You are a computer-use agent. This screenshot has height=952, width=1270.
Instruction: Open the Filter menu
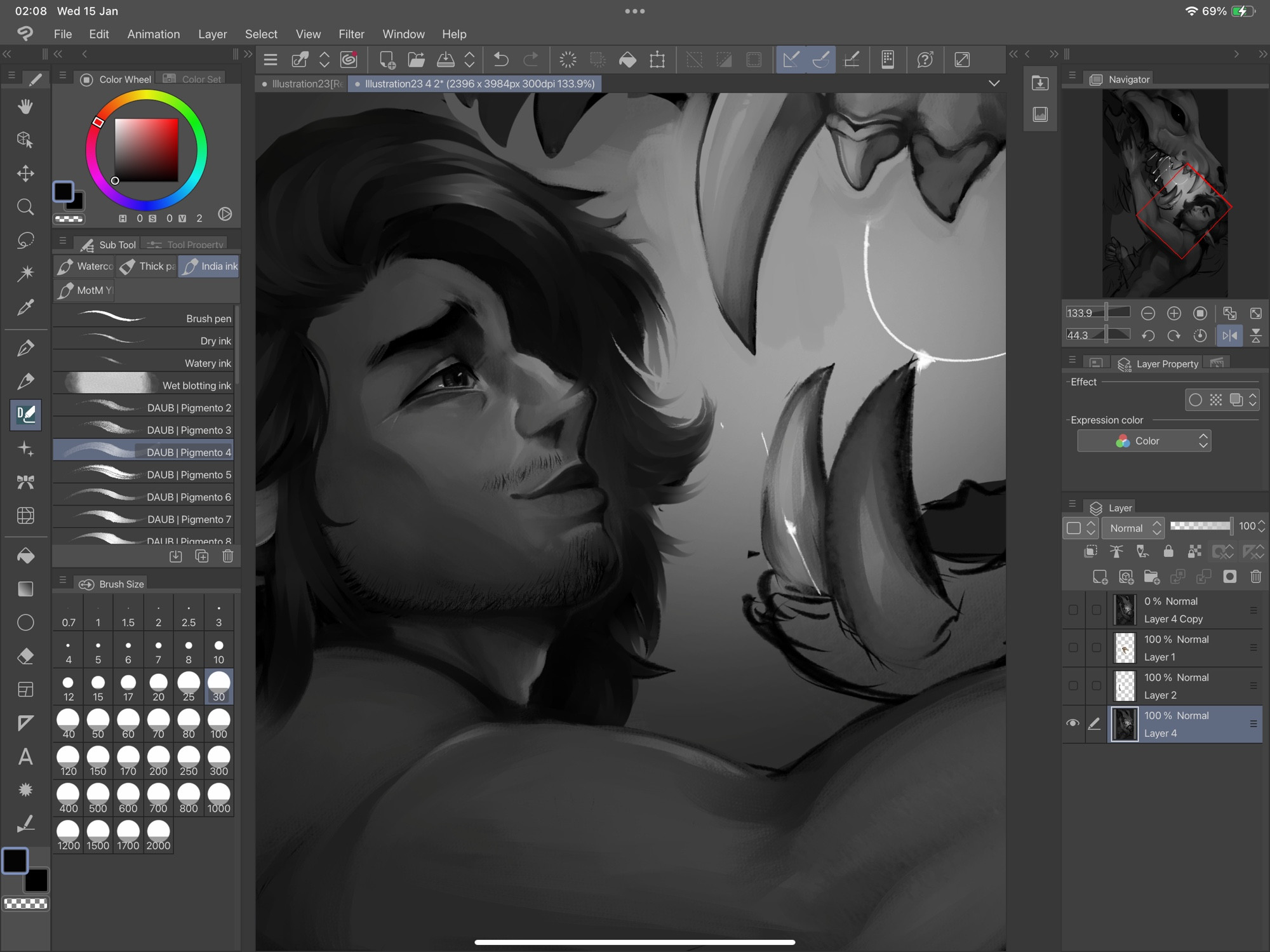(351, 34)
